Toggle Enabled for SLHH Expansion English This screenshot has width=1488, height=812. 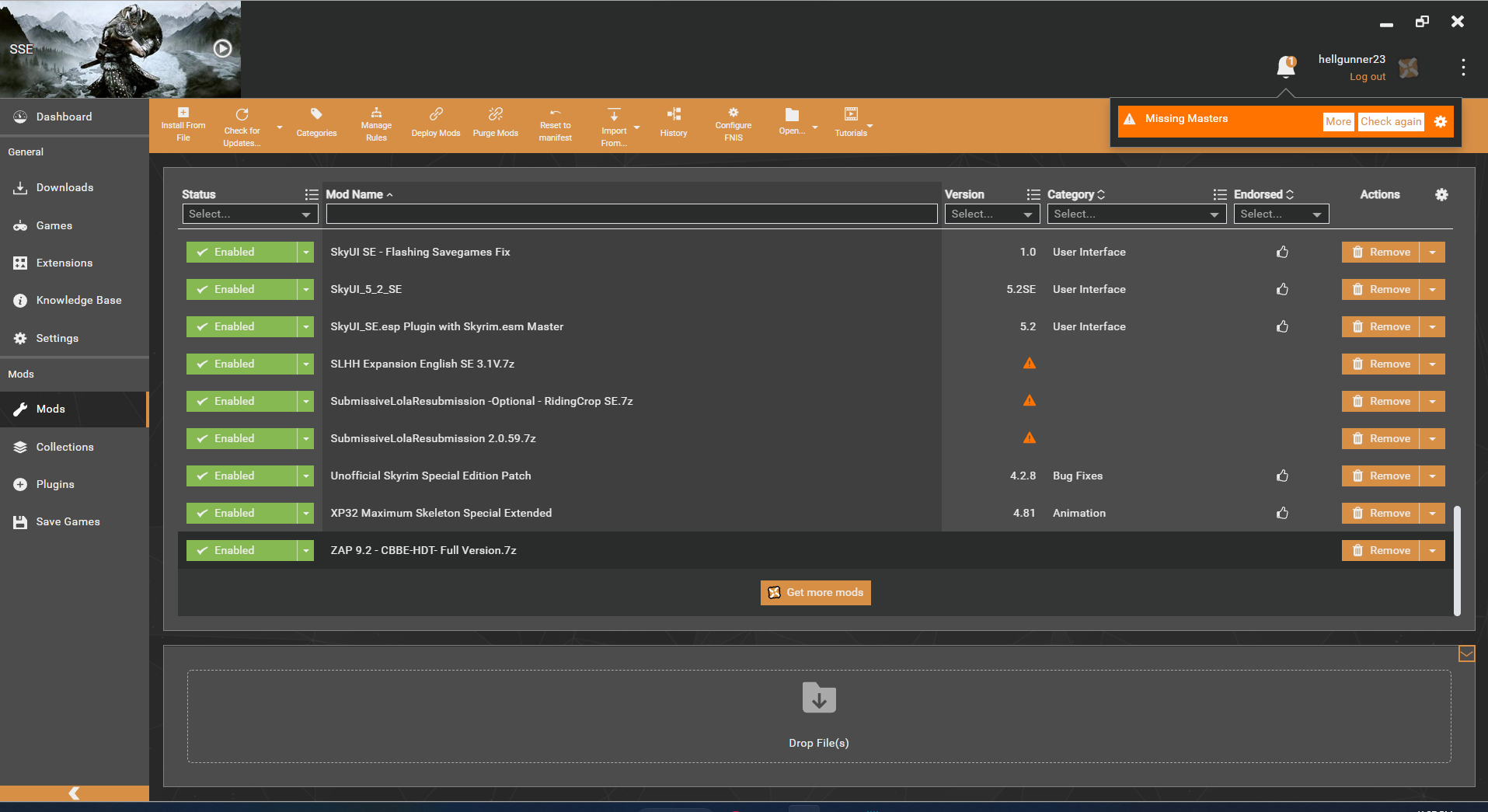242,364
